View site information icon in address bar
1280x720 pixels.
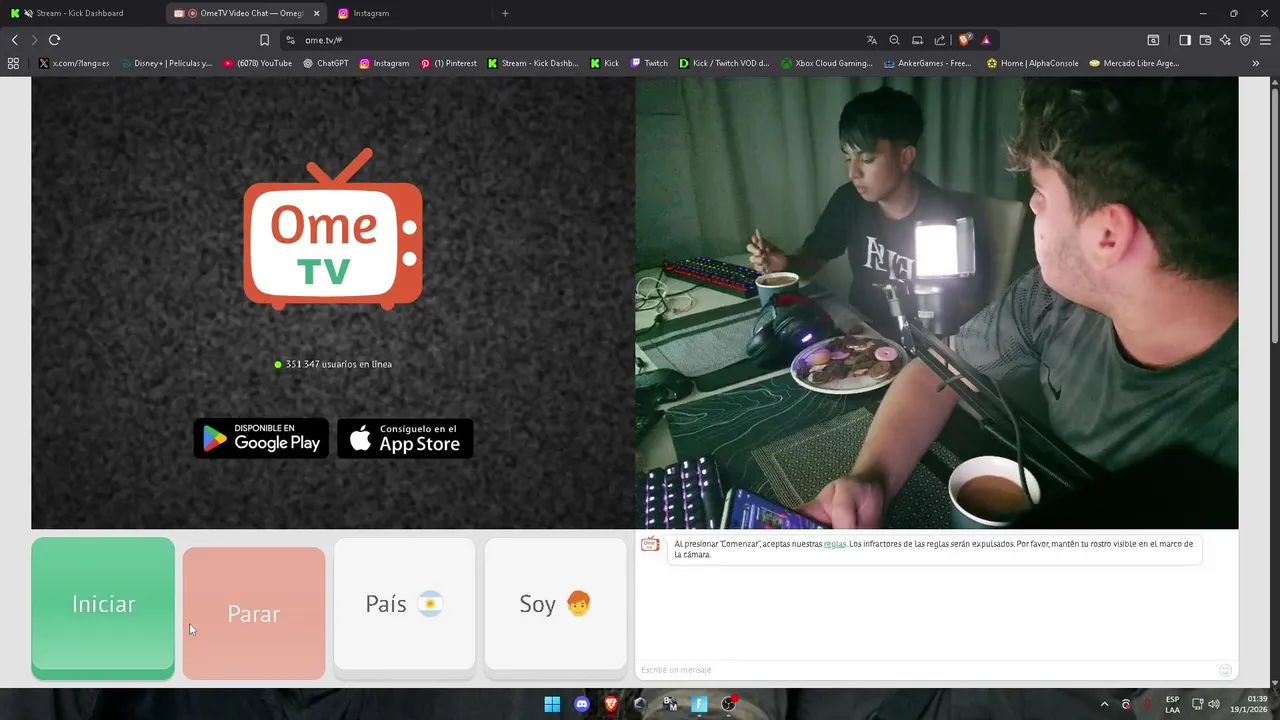[290, 40]
